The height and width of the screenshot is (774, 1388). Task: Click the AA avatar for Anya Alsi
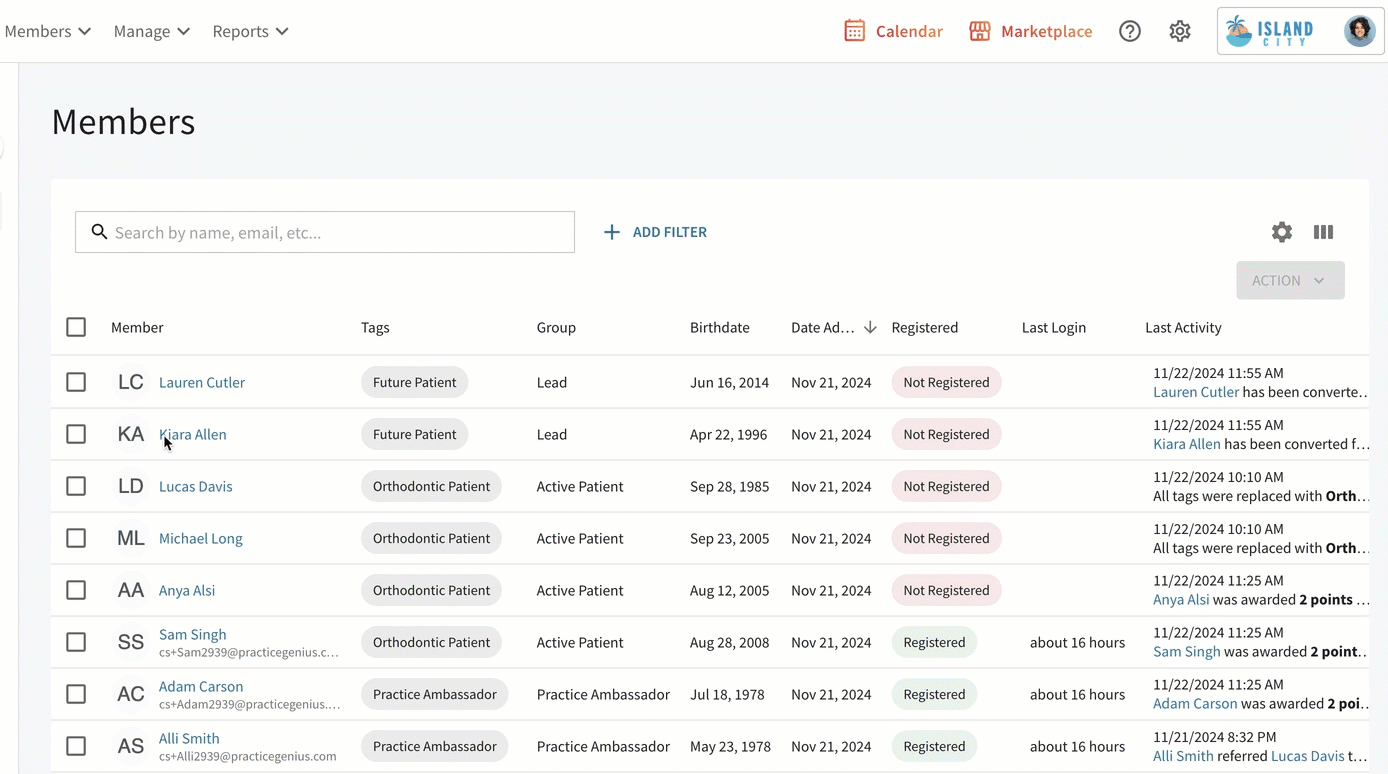point(131,590)
